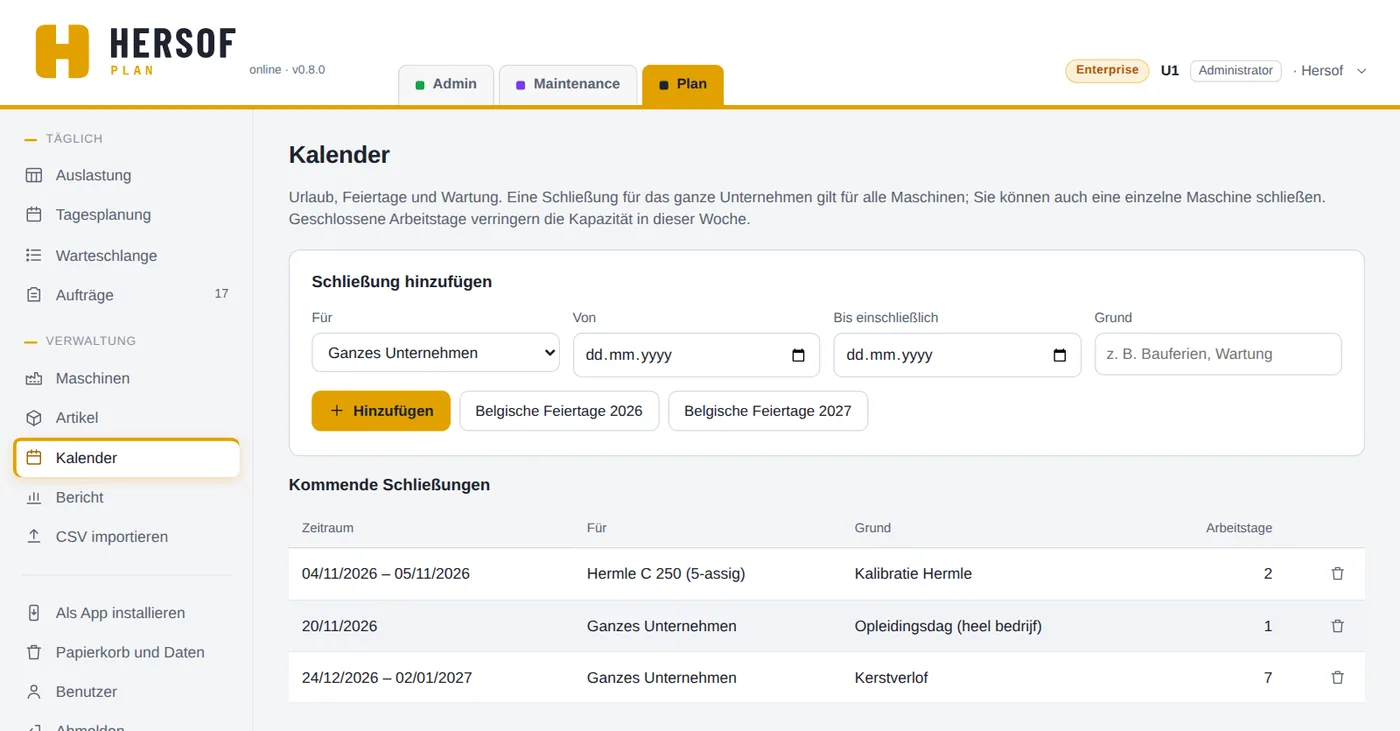Click the Papierkorb und Daten trash icon
The height and width of the screenshot is (731, 1400).
pos(34,652)
